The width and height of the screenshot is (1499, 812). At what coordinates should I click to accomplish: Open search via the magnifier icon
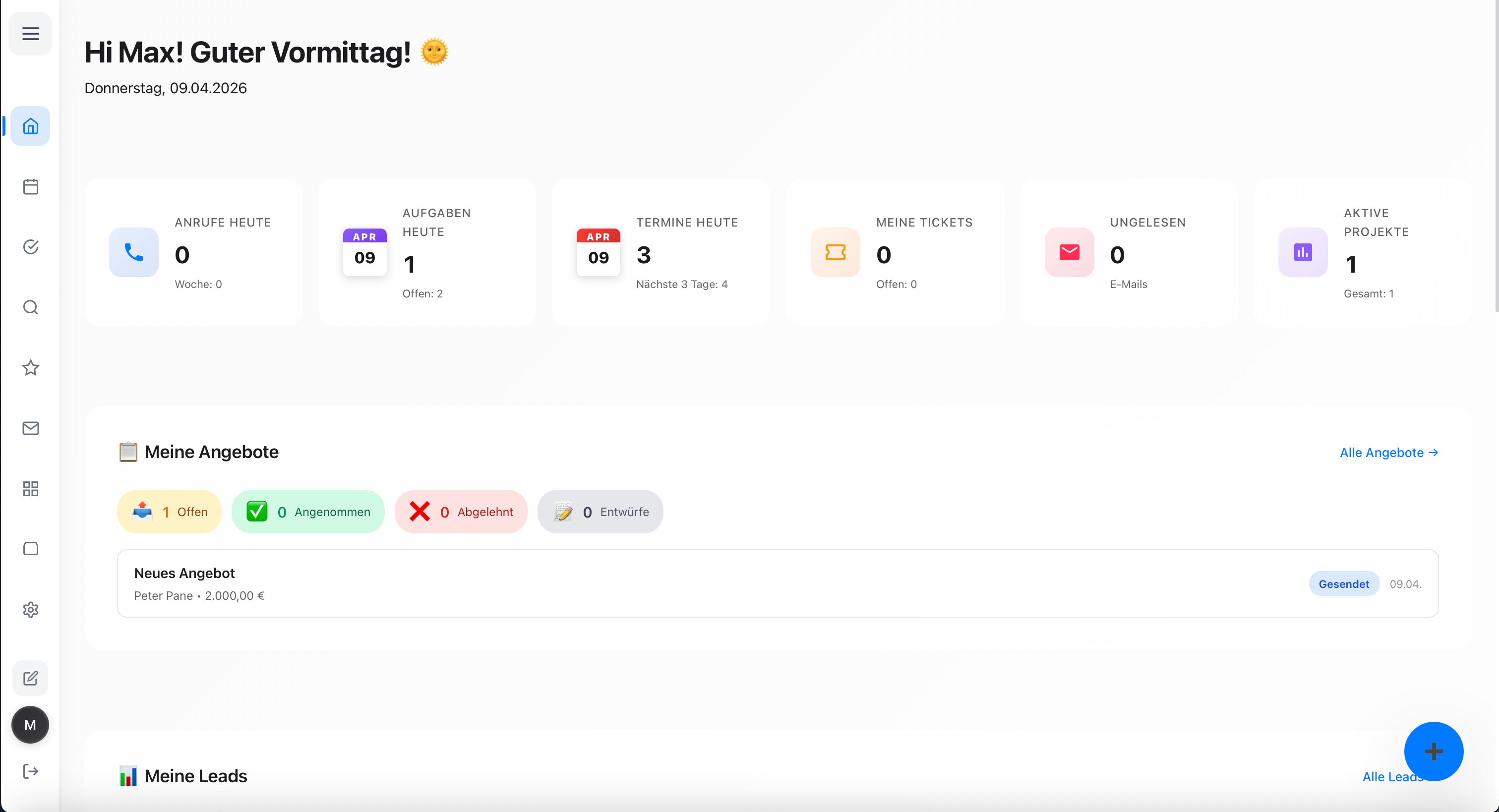(x=30, y=307)
